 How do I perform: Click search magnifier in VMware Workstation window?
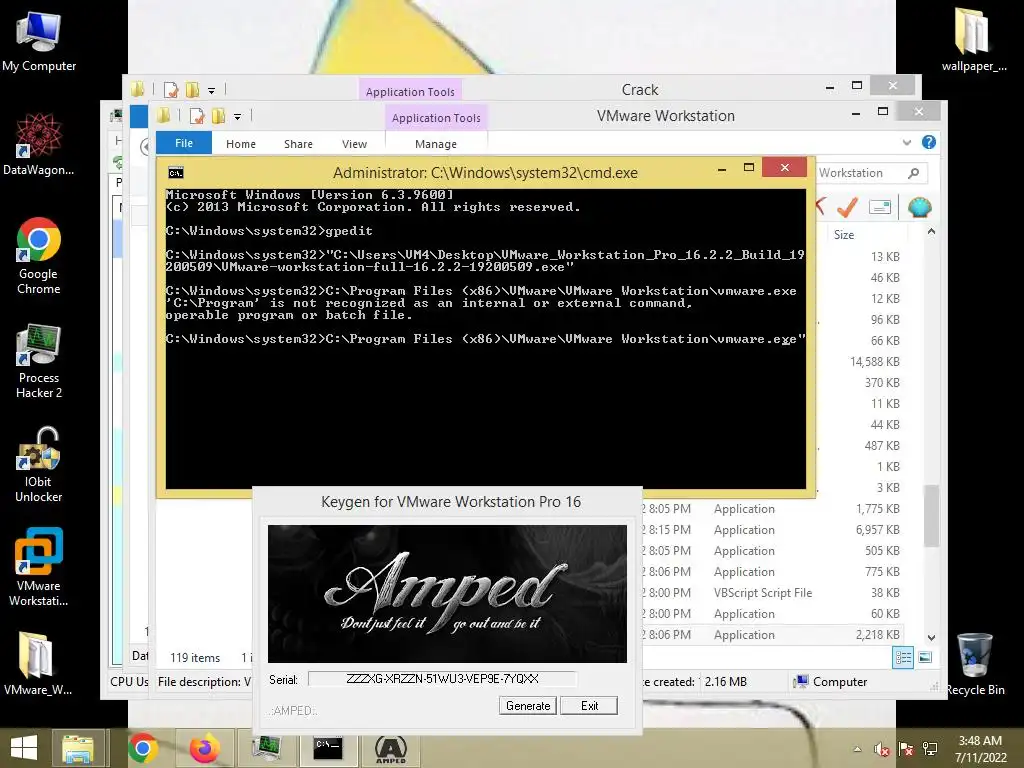[x=914, y=173]
